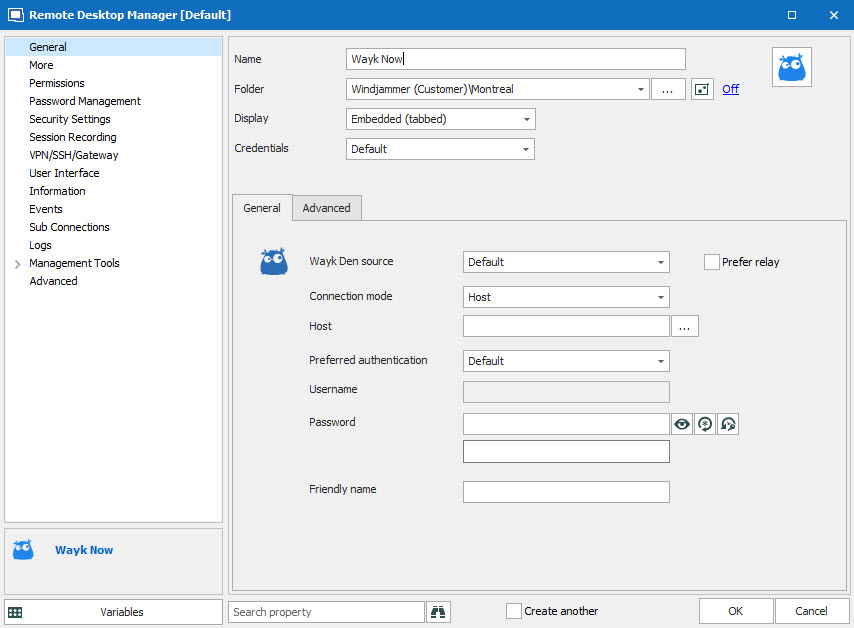Open the Credentials dropdown
854x628 pixels.
click(x=526, y=149)
